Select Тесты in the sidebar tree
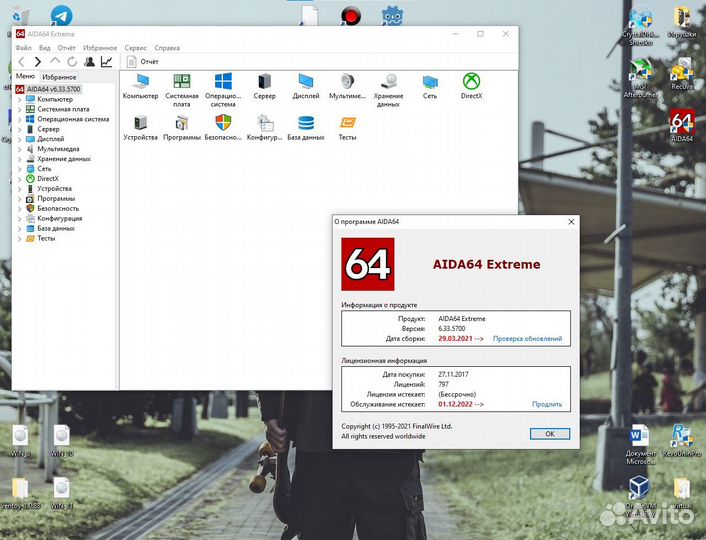Viewport: 706px width, 540px height. [x=46, y=238]
